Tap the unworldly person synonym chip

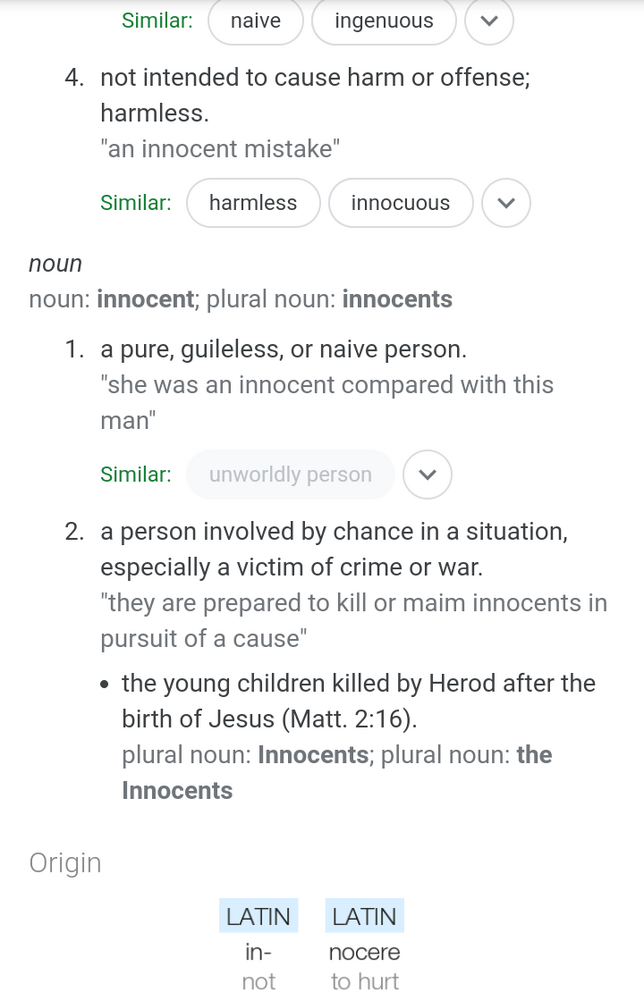pos(291,474)
